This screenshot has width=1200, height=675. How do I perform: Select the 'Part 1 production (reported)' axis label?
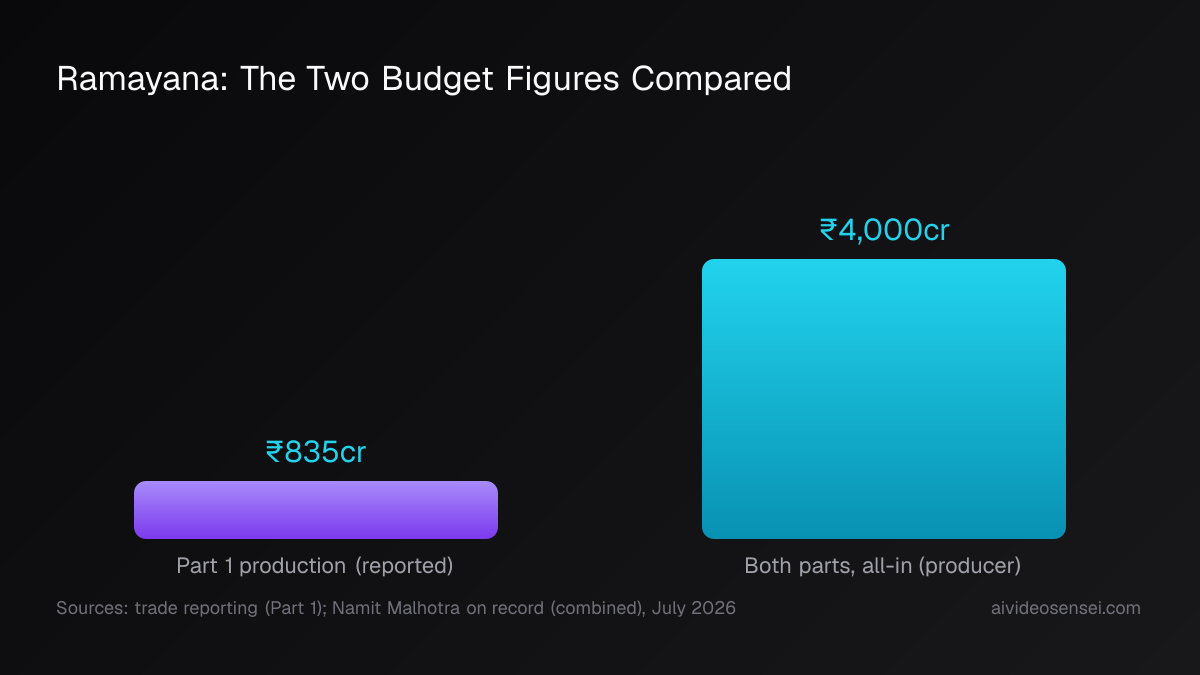point(315,566)
